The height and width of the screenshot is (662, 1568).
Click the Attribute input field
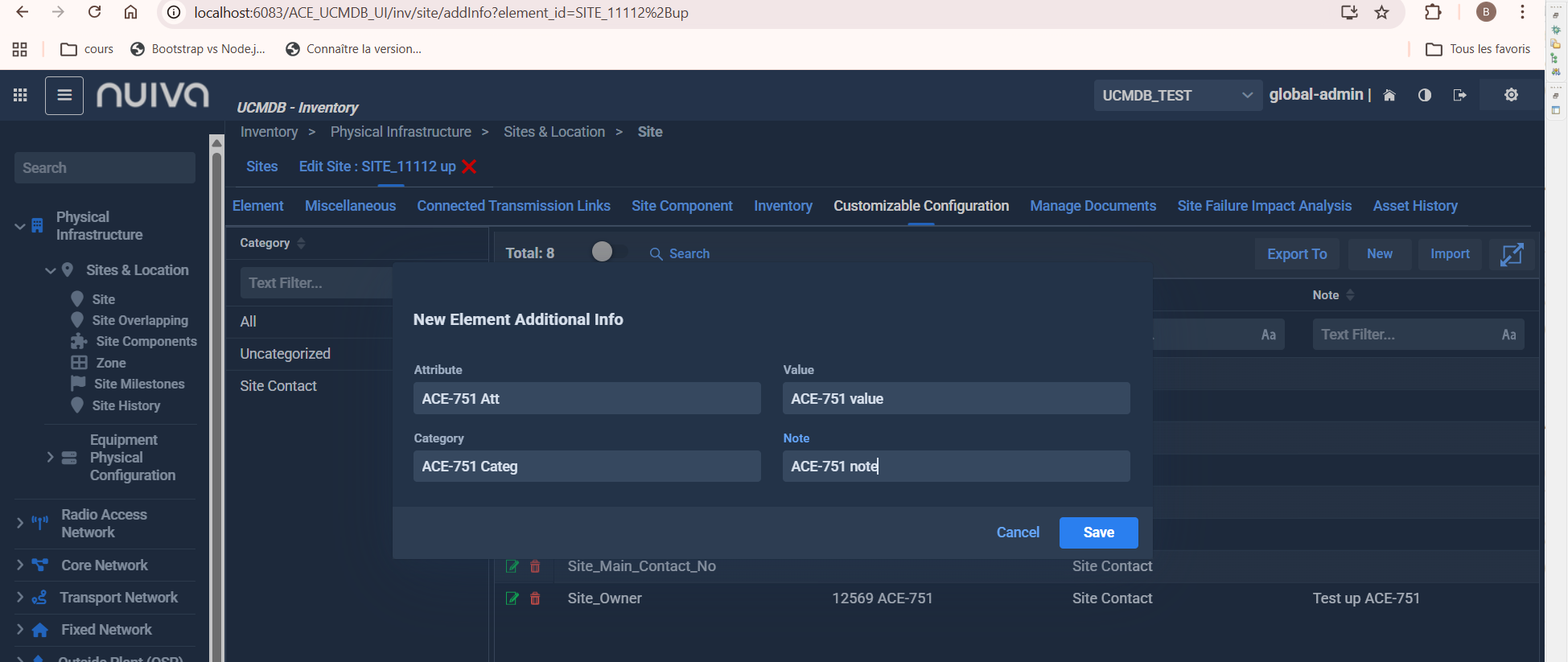[x=586, y=398]
